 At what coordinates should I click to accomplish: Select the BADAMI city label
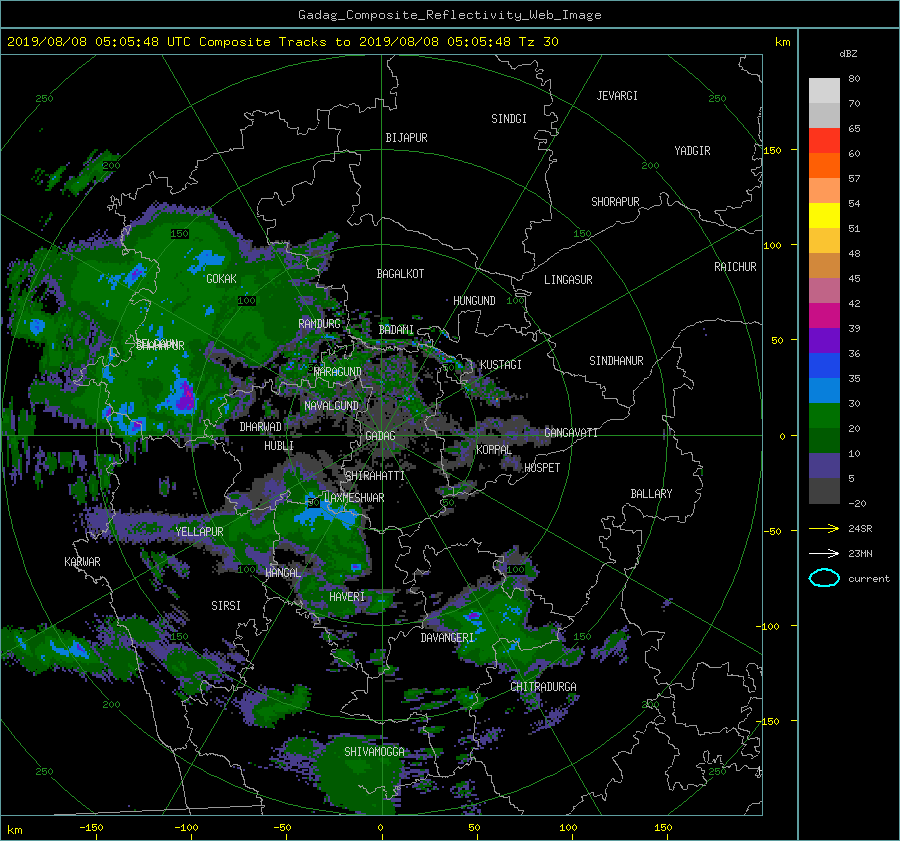coord(396,330)
